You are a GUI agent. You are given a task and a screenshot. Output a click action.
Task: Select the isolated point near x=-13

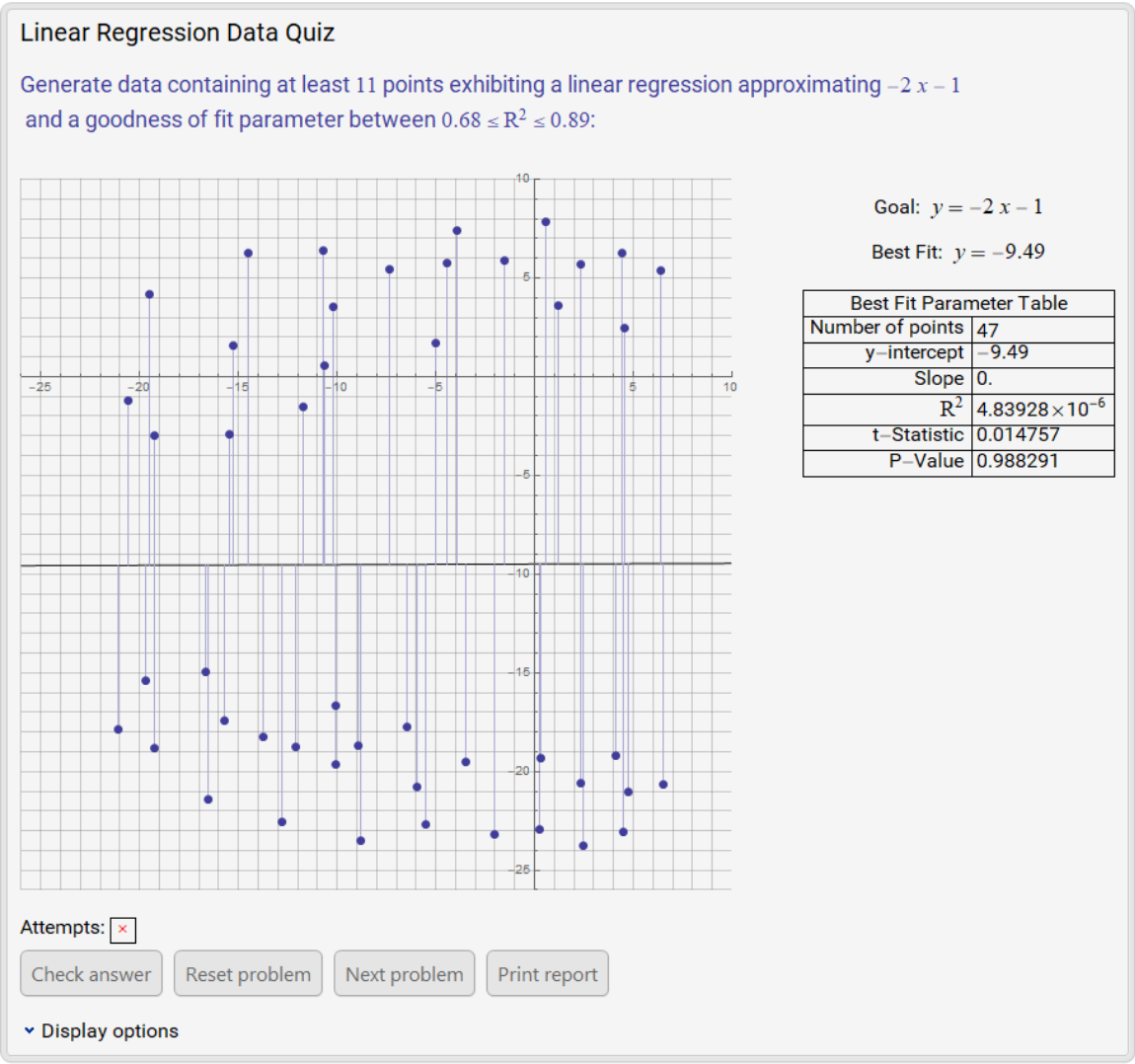tap(303, 405)
